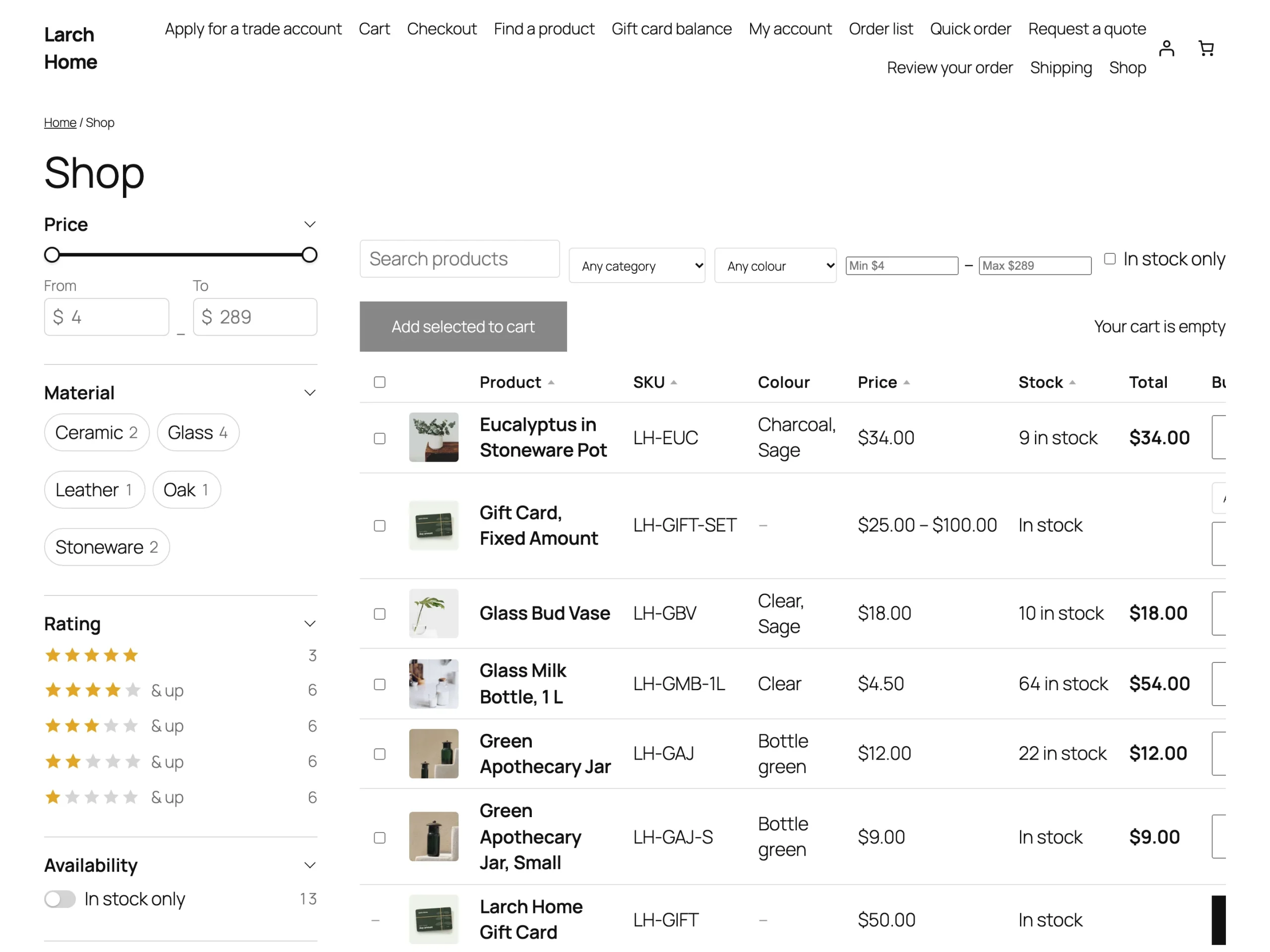1270x952 pixels.
Task: Sort table by Product column arrow
Action: click(551, 382)
